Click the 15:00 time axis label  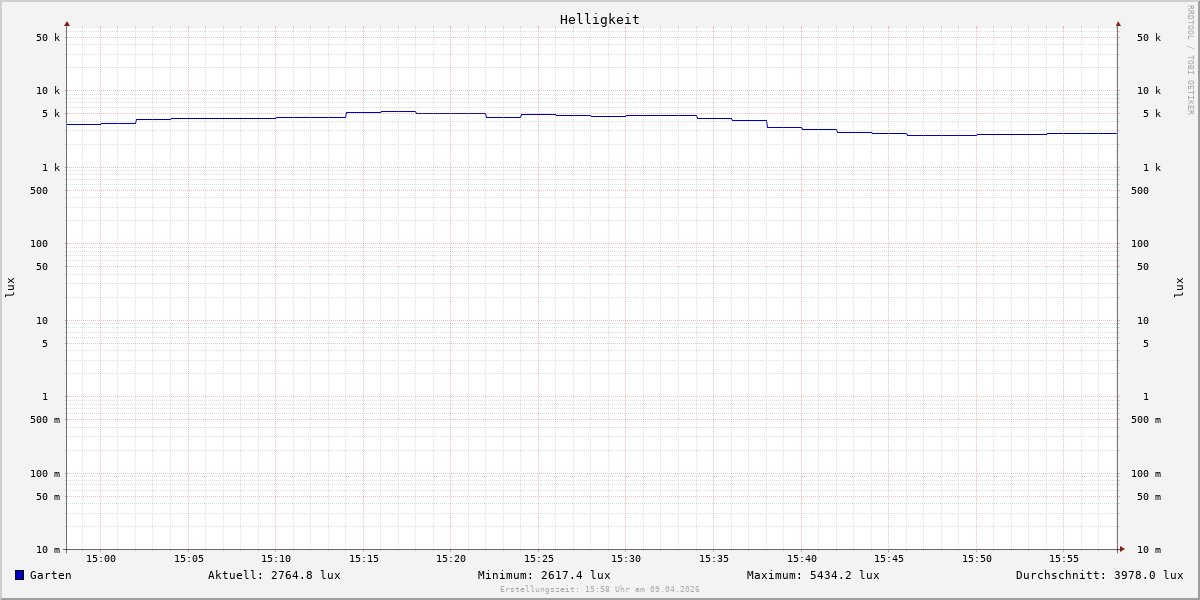(101, 558)
